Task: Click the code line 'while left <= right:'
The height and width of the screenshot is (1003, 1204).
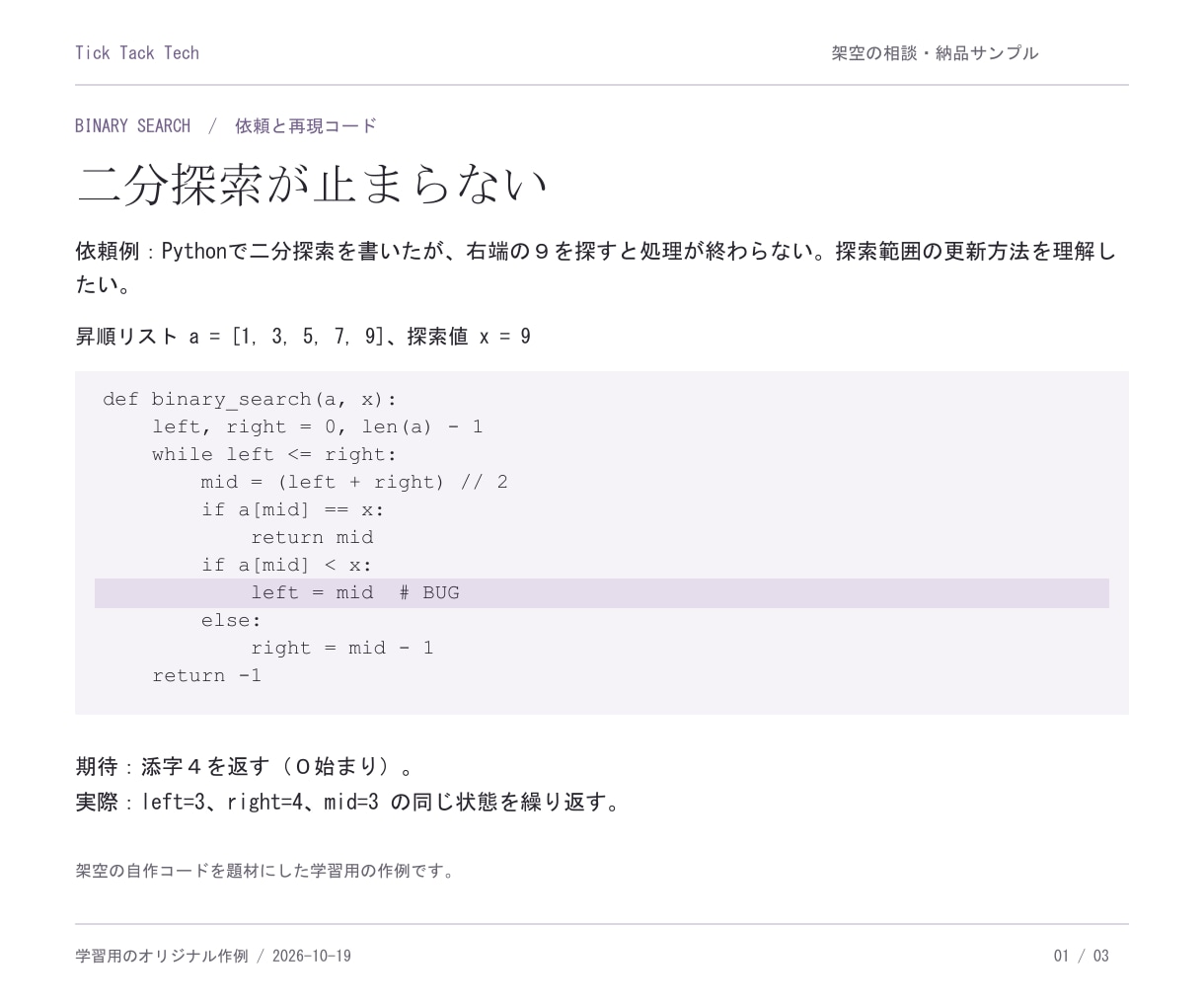Action: click(x=274, y=454)
